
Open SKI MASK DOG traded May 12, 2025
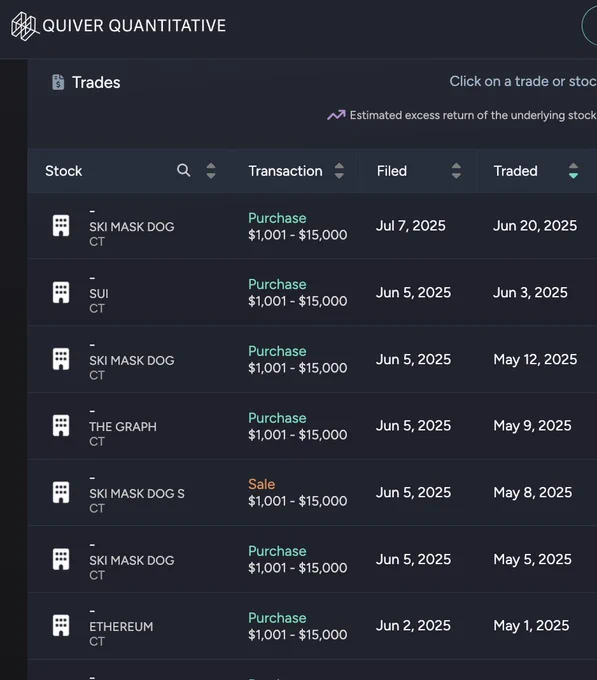click(132, 360)
